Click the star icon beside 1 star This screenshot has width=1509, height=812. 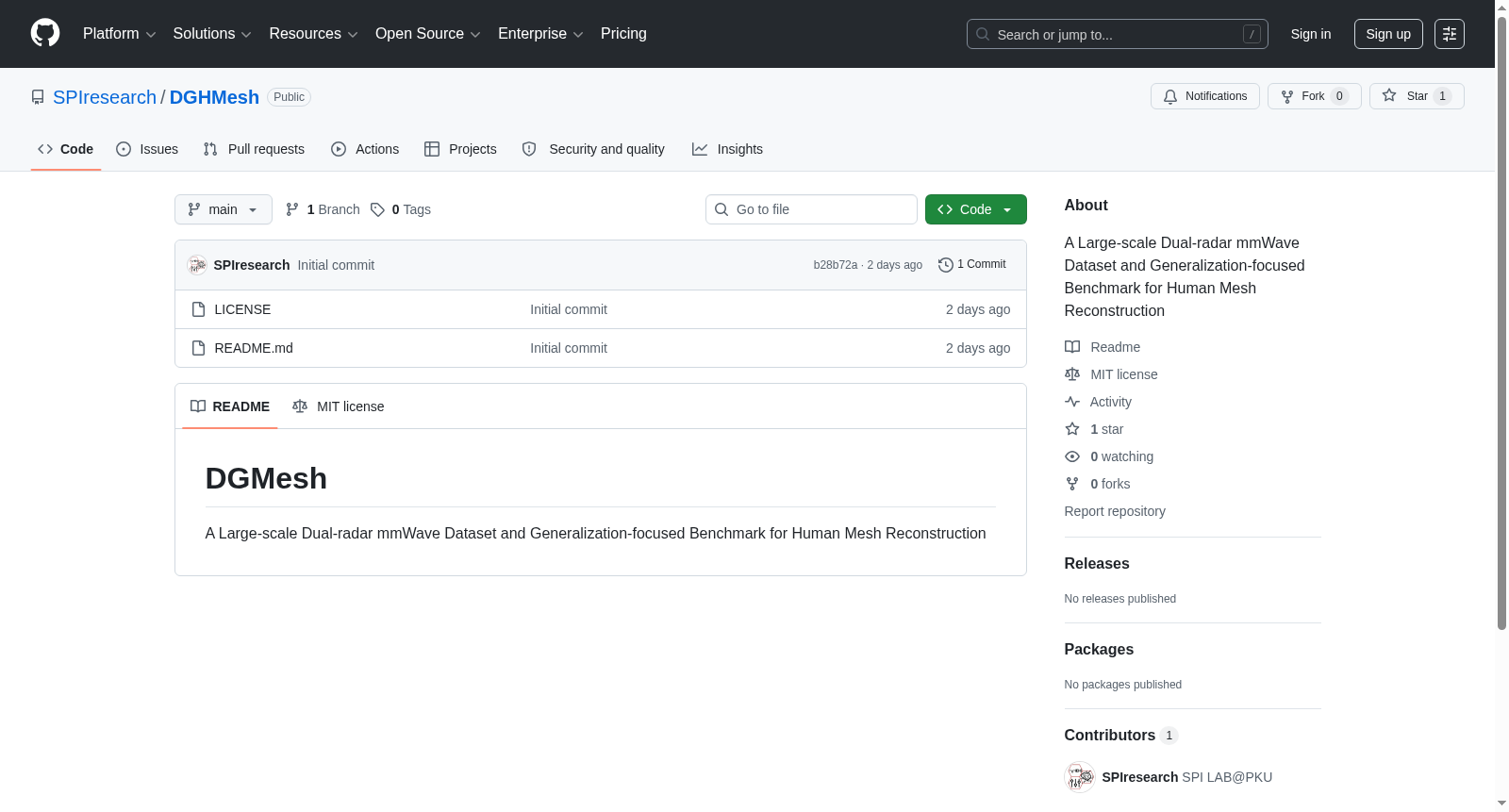point(1072,429)
